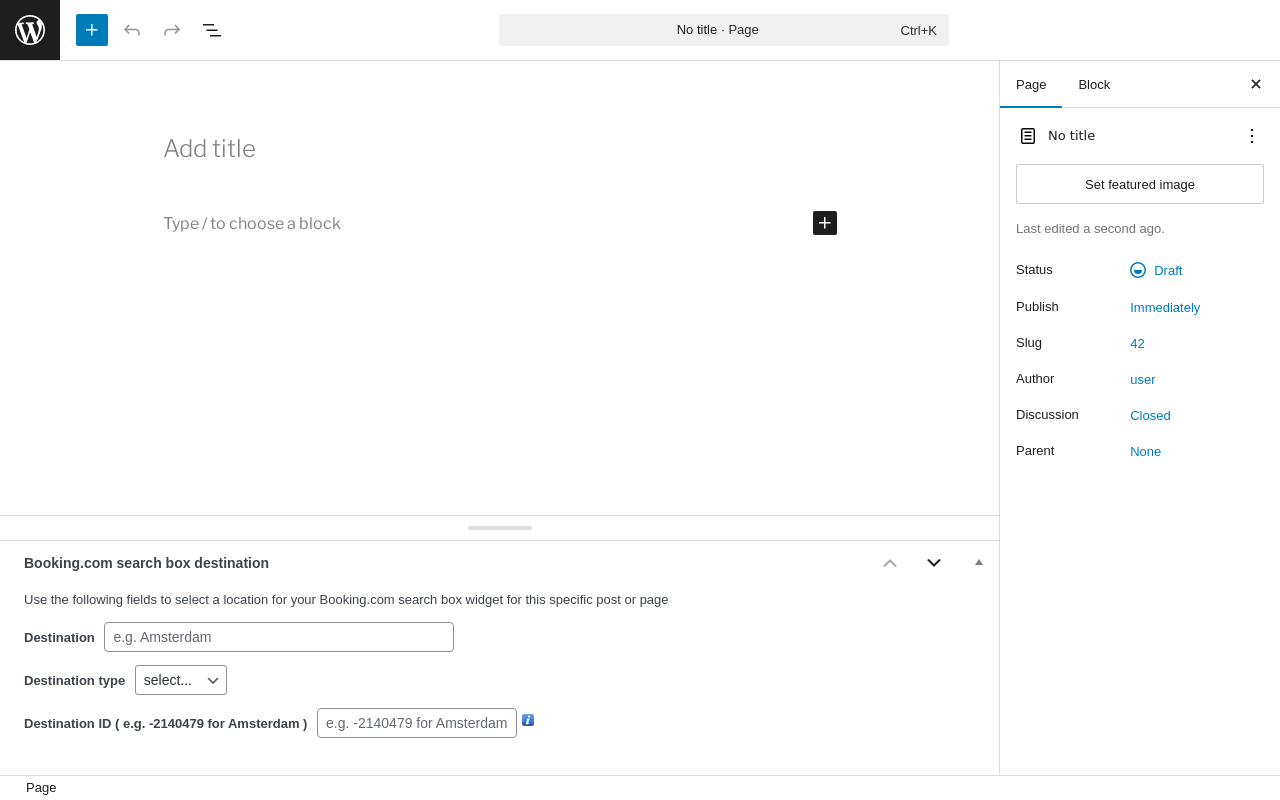Open the Destination type dropdown
Screen dimensions: 1280x800
pyautogui.click(x=181, y=680)
